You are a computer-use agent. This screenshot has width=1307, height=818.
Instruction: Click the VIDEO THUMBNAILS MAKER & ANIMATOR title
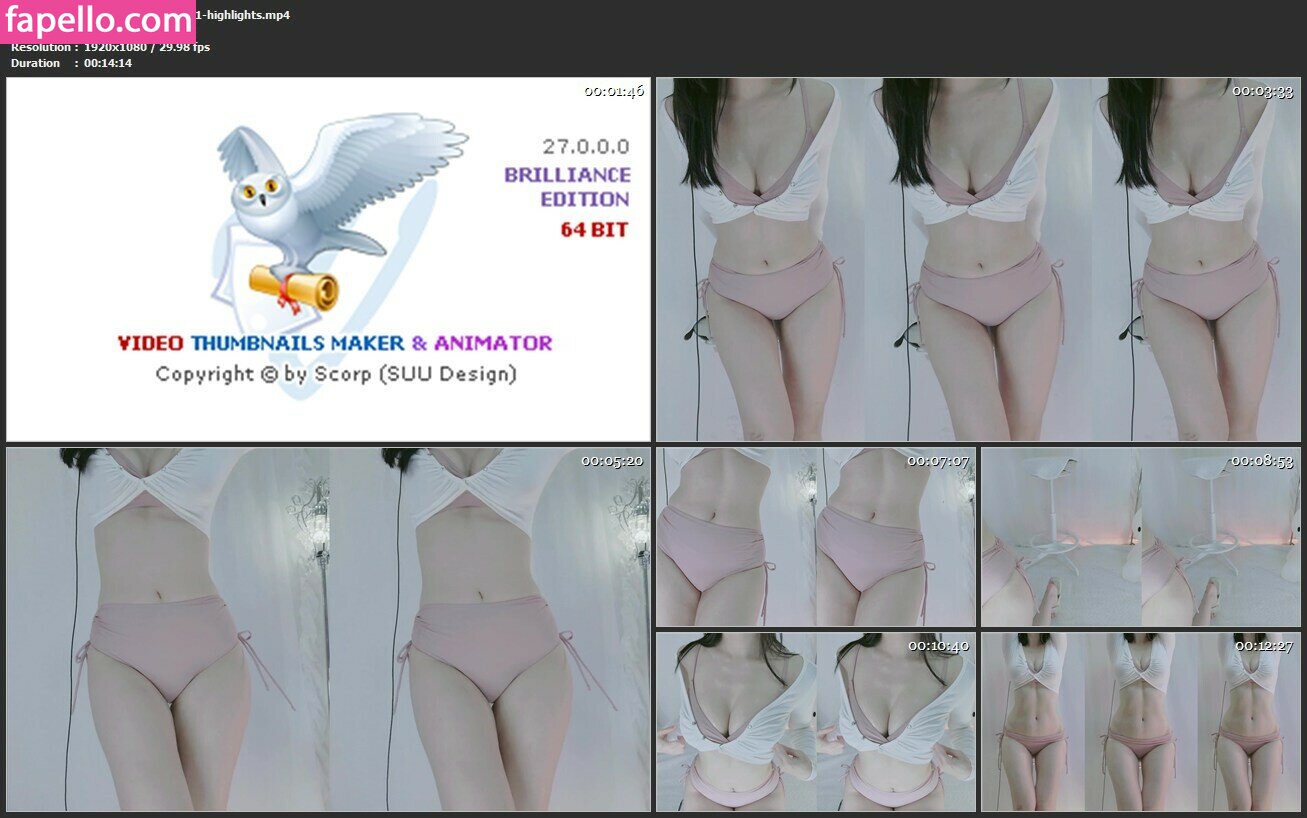click(335, 343)
